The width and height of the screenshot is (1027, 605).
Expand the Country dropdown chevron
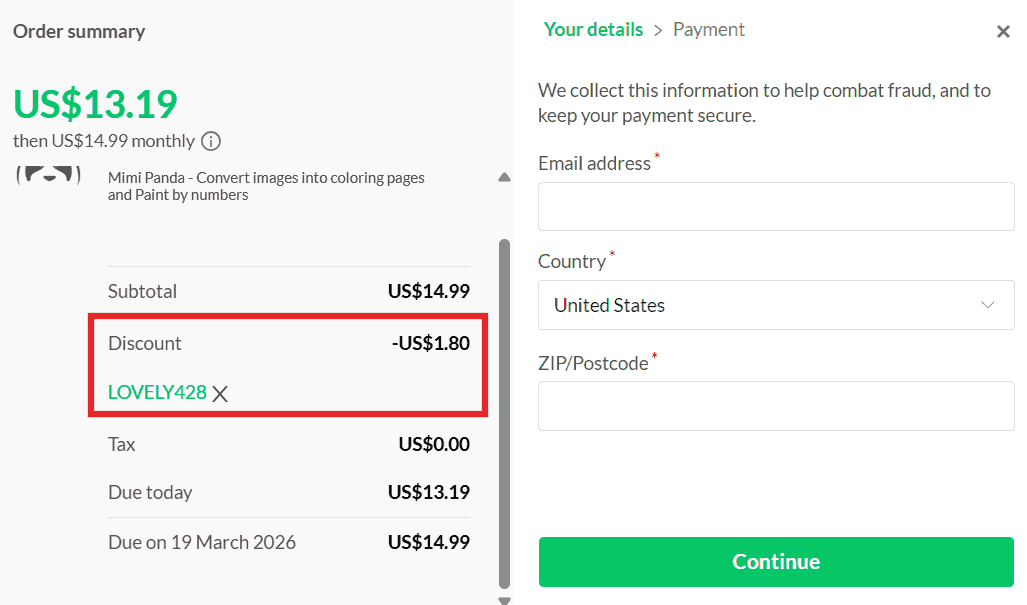988,305
